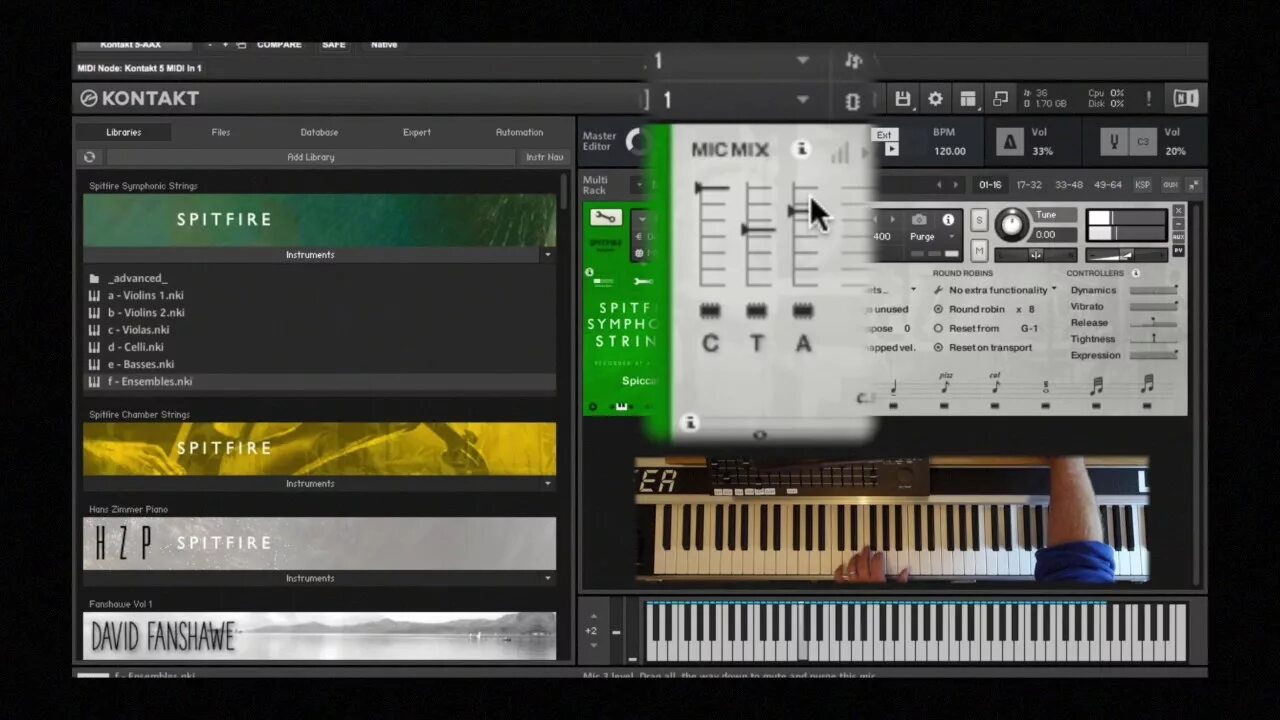Click the info icon beside Controllers
Screen dimensions: 1280x720
(1136, 273)
